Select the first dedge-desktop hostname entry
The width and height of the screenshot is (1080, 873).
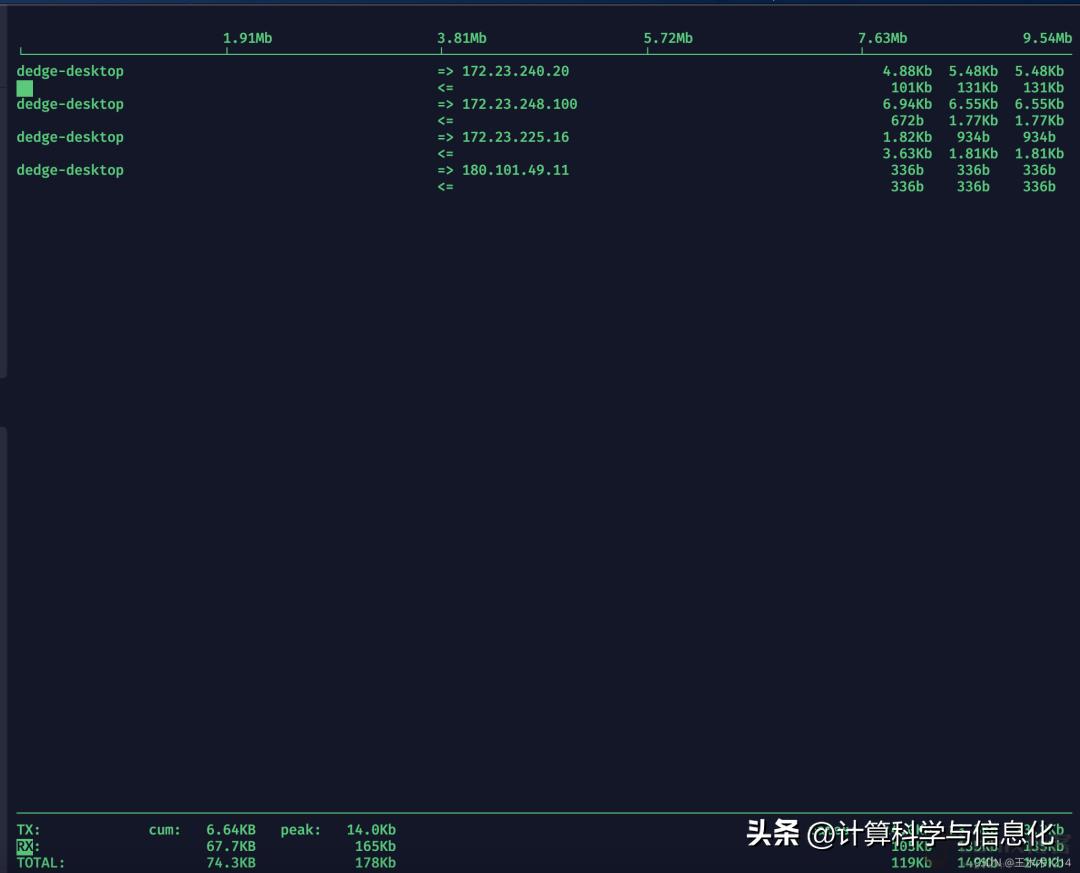click(70, 71)
